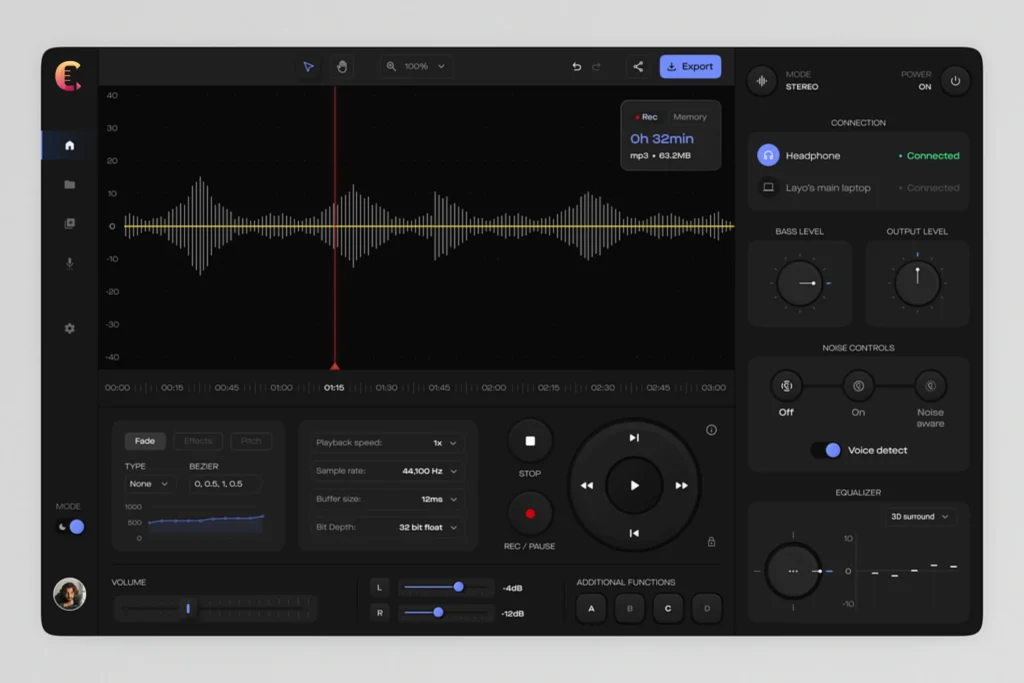Toggle the dark/light MODE switch
Screen dimensions: 1024x683
click(x=71, y=526)
